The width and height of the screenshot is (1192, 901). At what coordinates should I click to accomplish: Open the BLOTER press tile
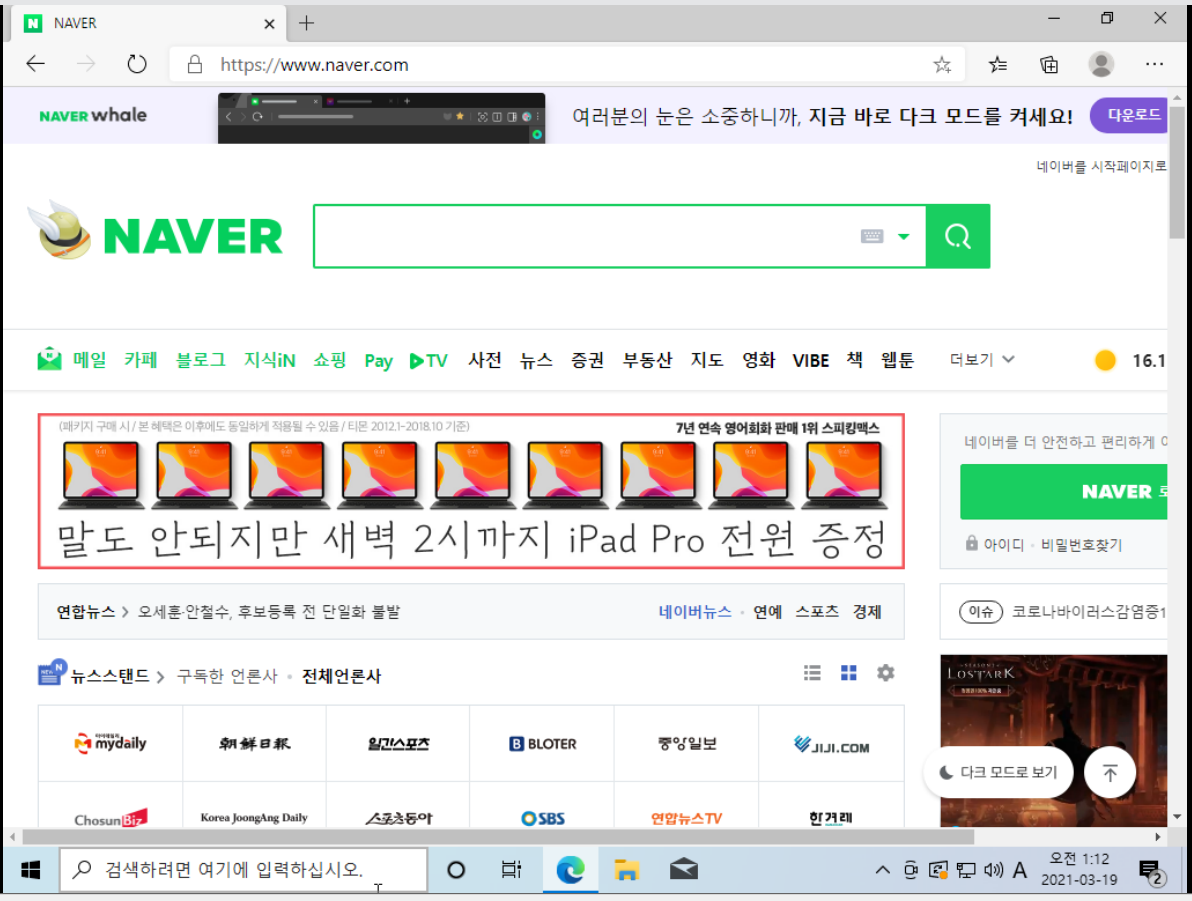click(542, 743)
